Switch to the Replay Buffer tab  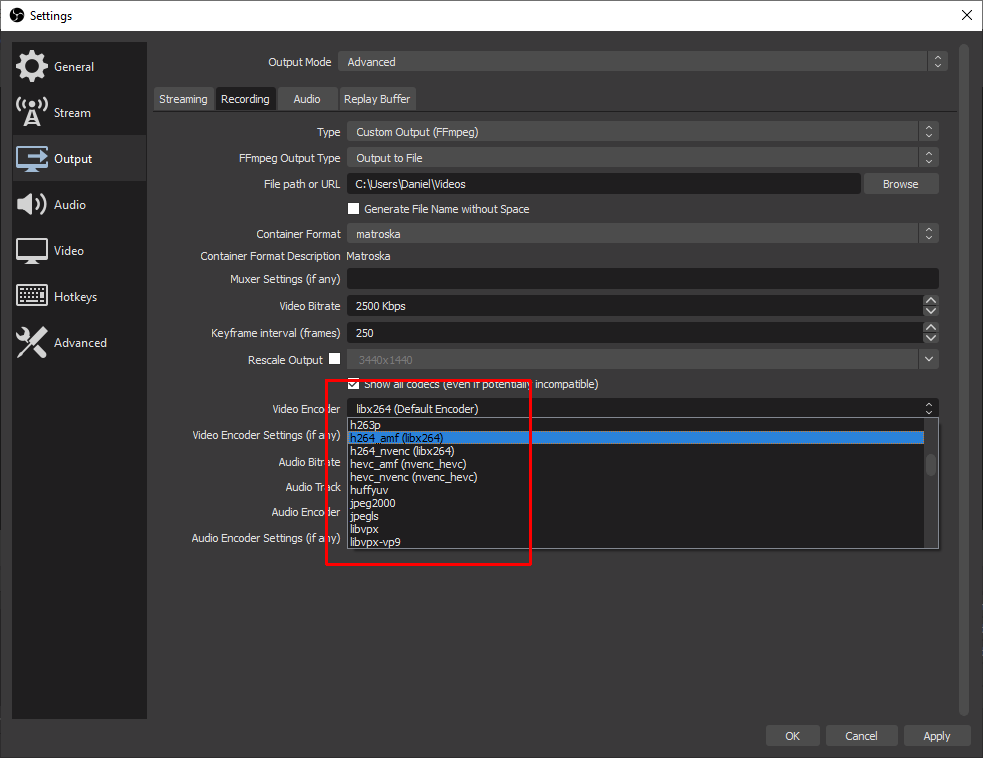376,99
